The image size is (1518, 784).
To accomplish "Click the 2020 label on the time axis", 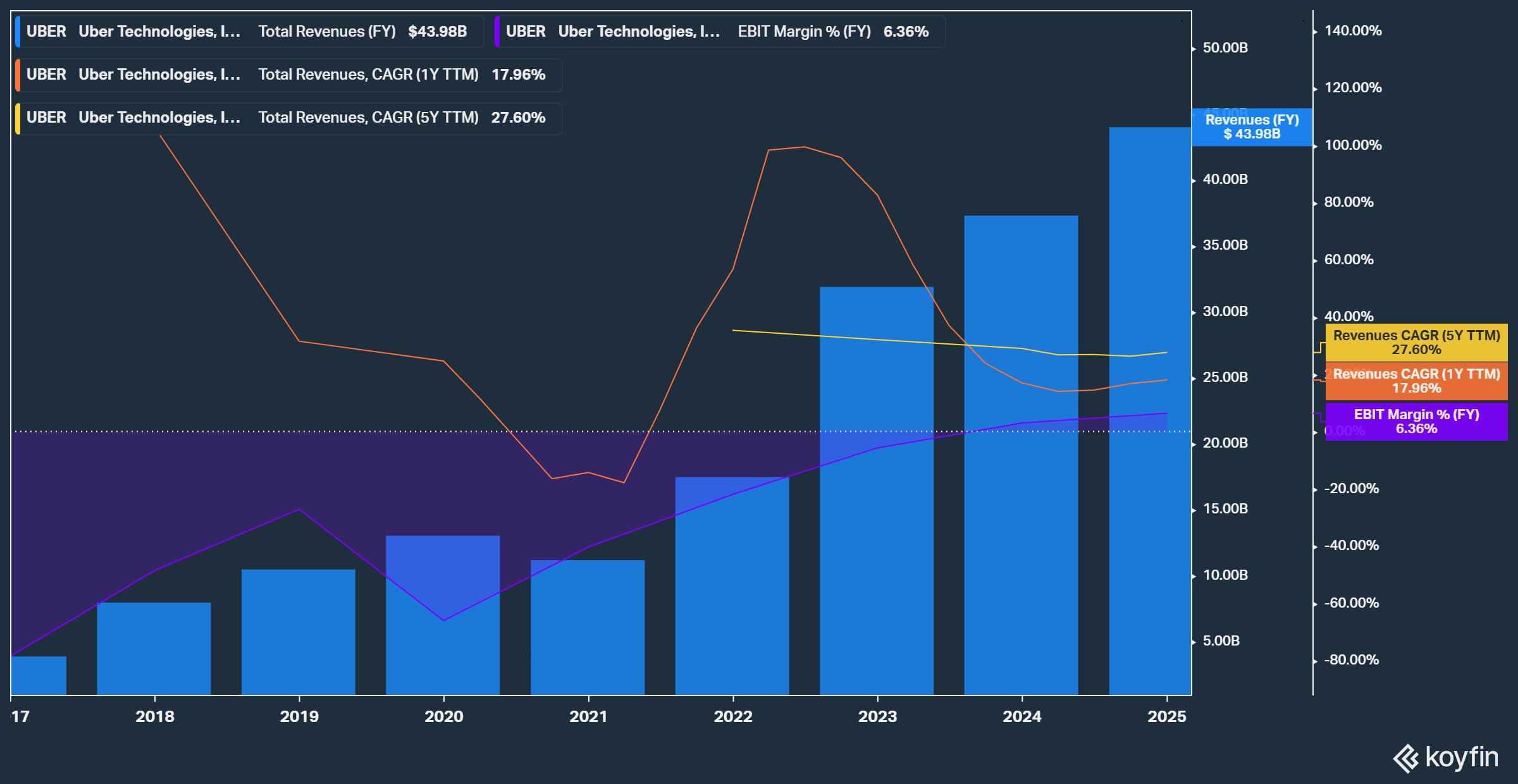I will pos(443,716).
